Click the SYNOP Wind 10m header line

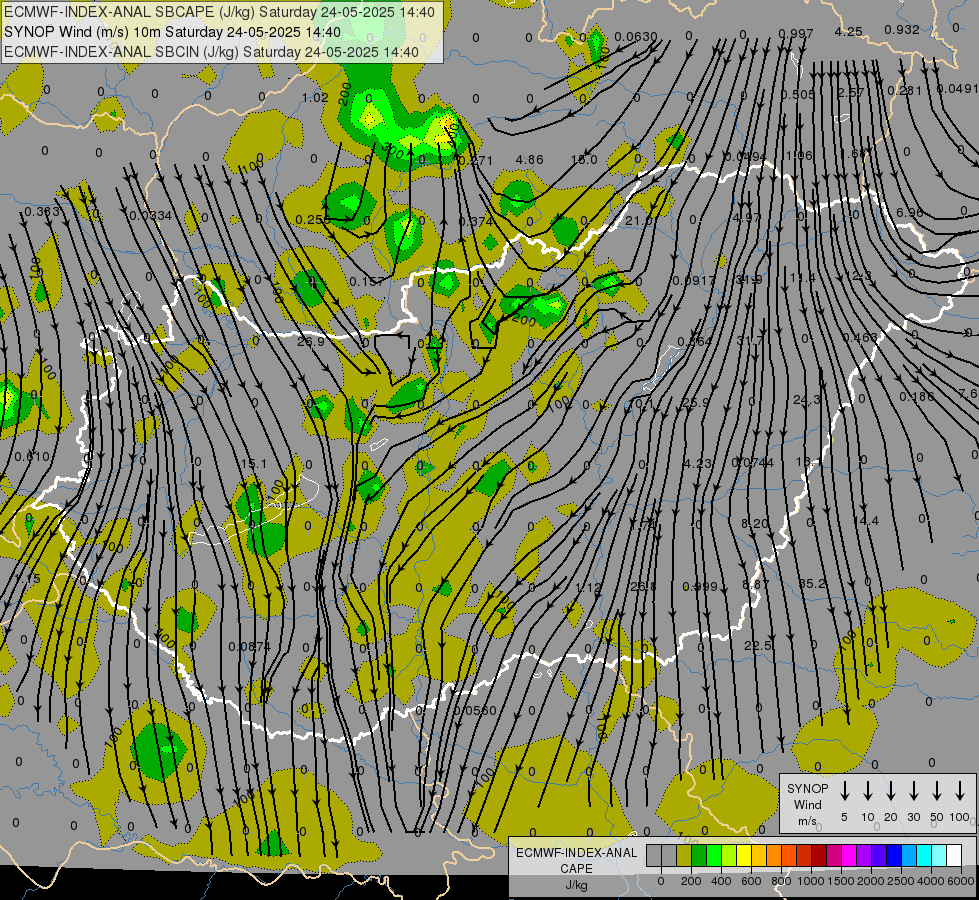(172, 32)
